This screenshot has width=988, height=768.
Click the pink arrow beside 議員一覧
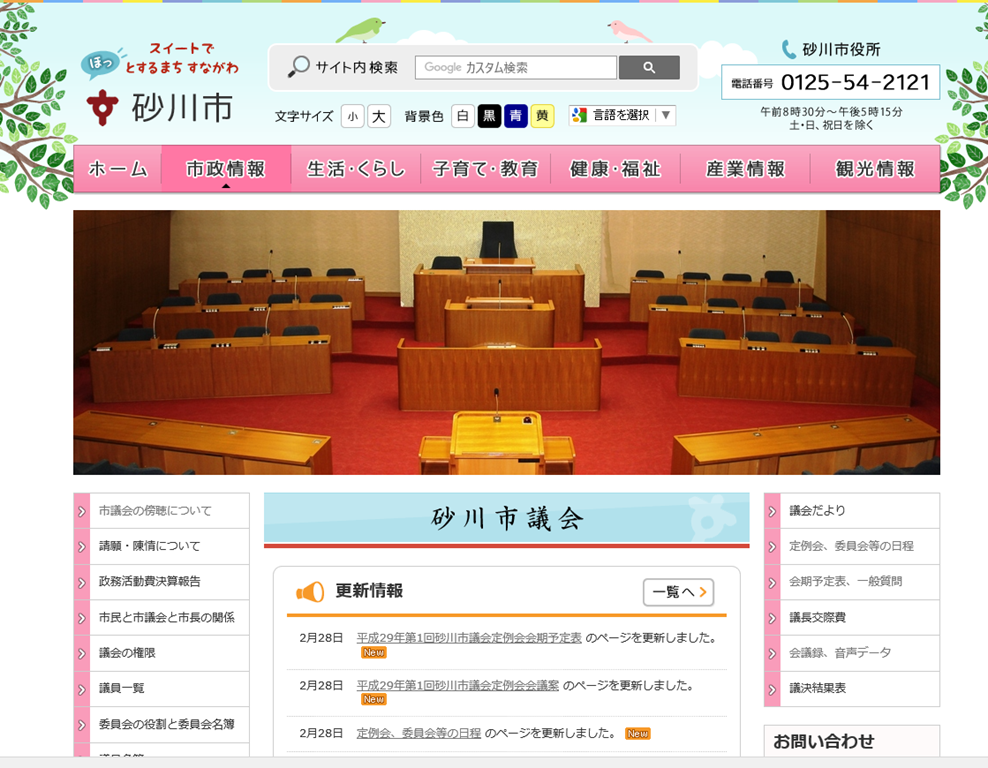[81, 689]
